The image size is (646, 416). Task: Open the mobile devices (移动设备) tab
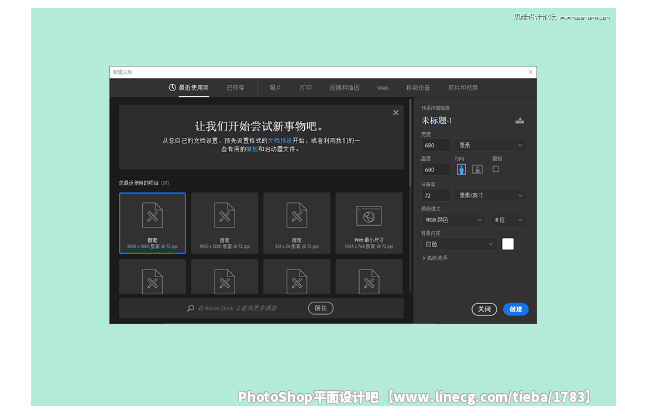click(418, 88)
